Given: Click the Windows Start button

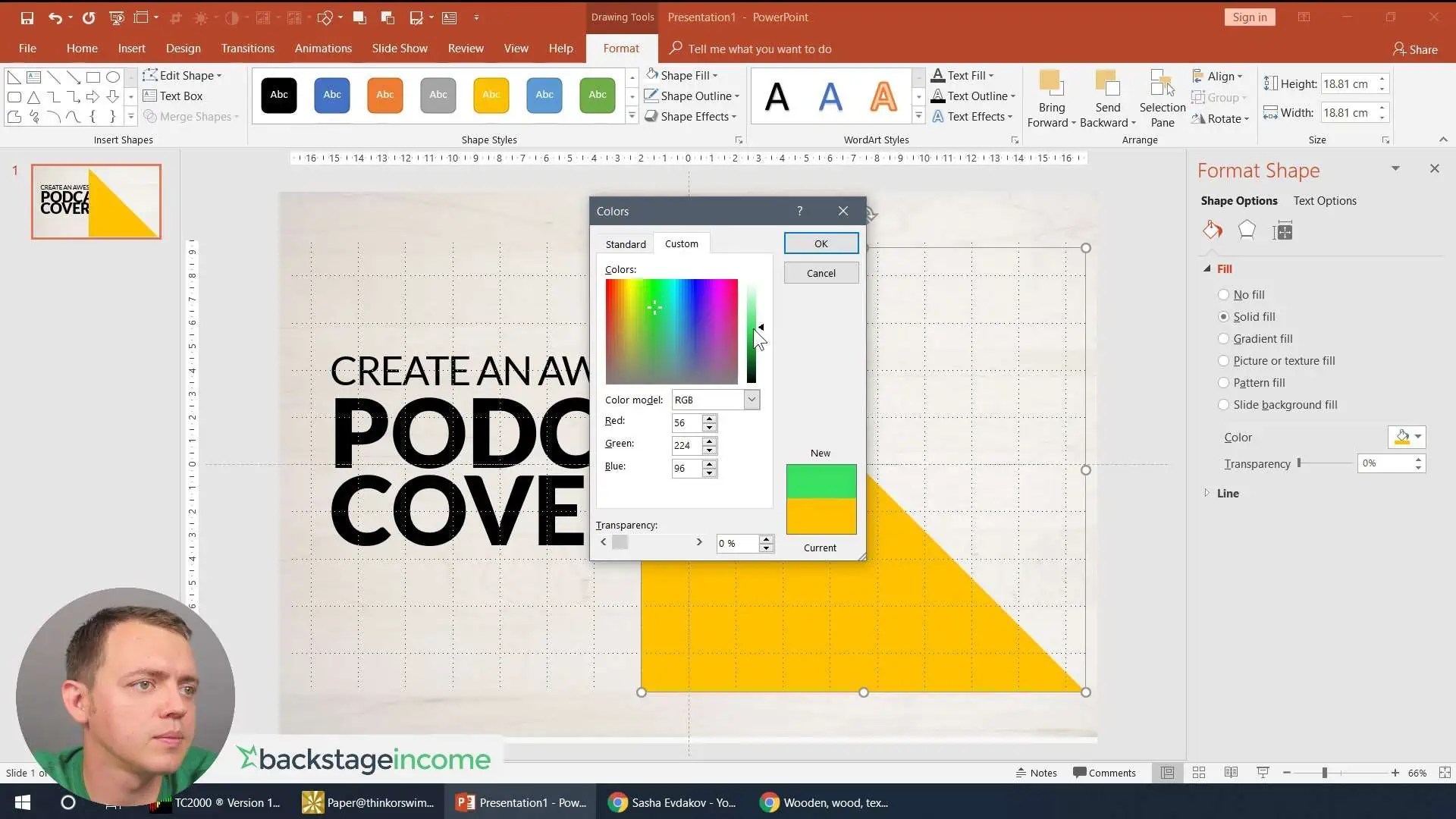Looking at the screenshot, I should (23, 802).
